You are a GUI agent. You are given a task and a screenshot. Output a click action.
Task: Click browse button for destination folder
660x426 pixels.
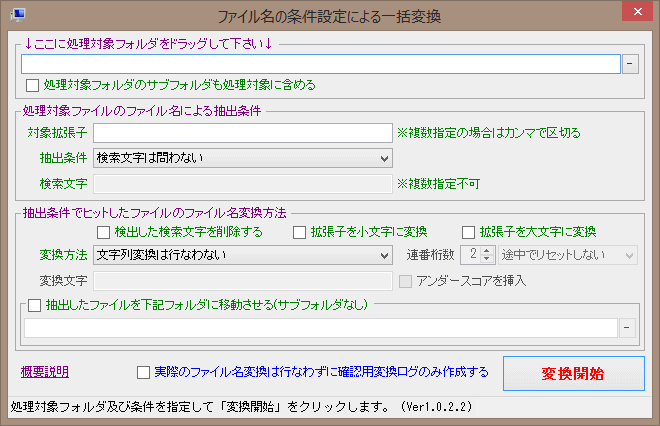pos(627,327)
